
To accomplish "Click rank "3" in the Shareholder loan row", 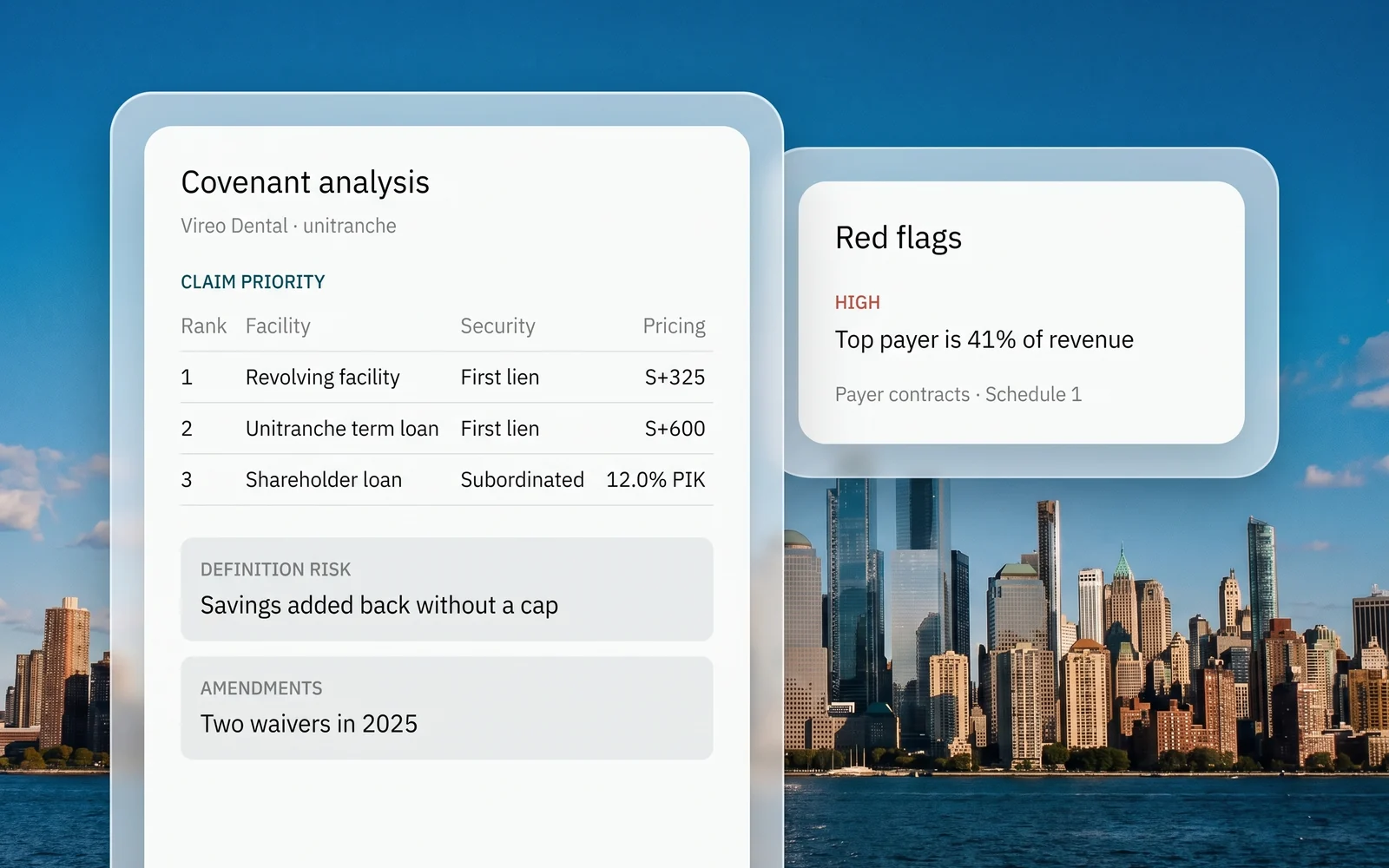I will point(186,480).
